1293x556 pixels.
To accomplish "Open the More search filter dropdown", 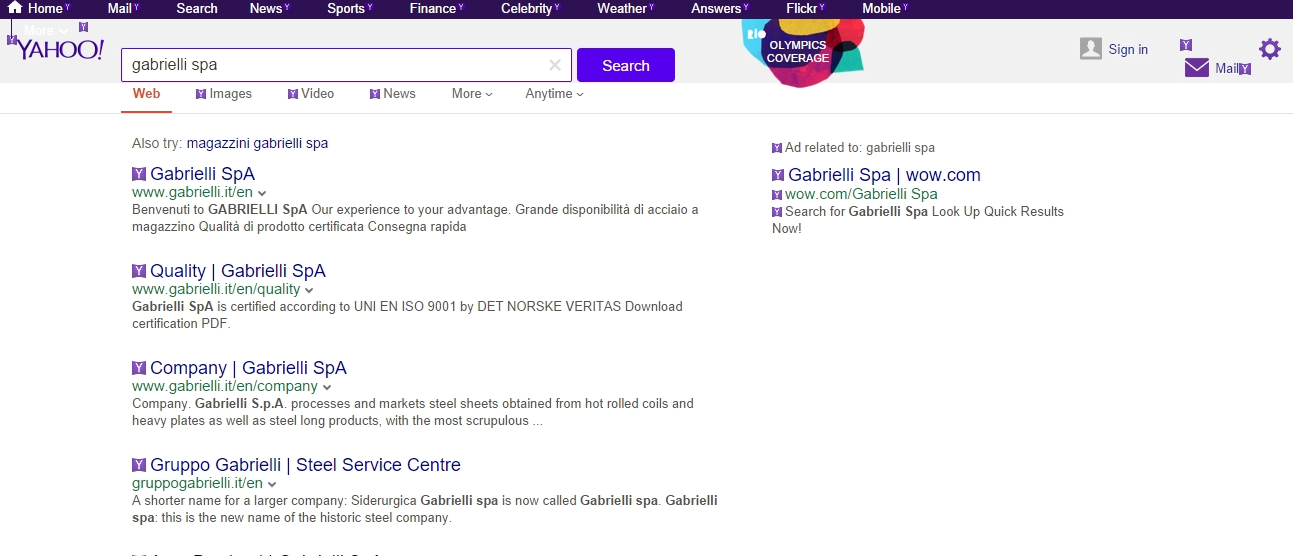I will pyautogui.click(x=472, y=94).
